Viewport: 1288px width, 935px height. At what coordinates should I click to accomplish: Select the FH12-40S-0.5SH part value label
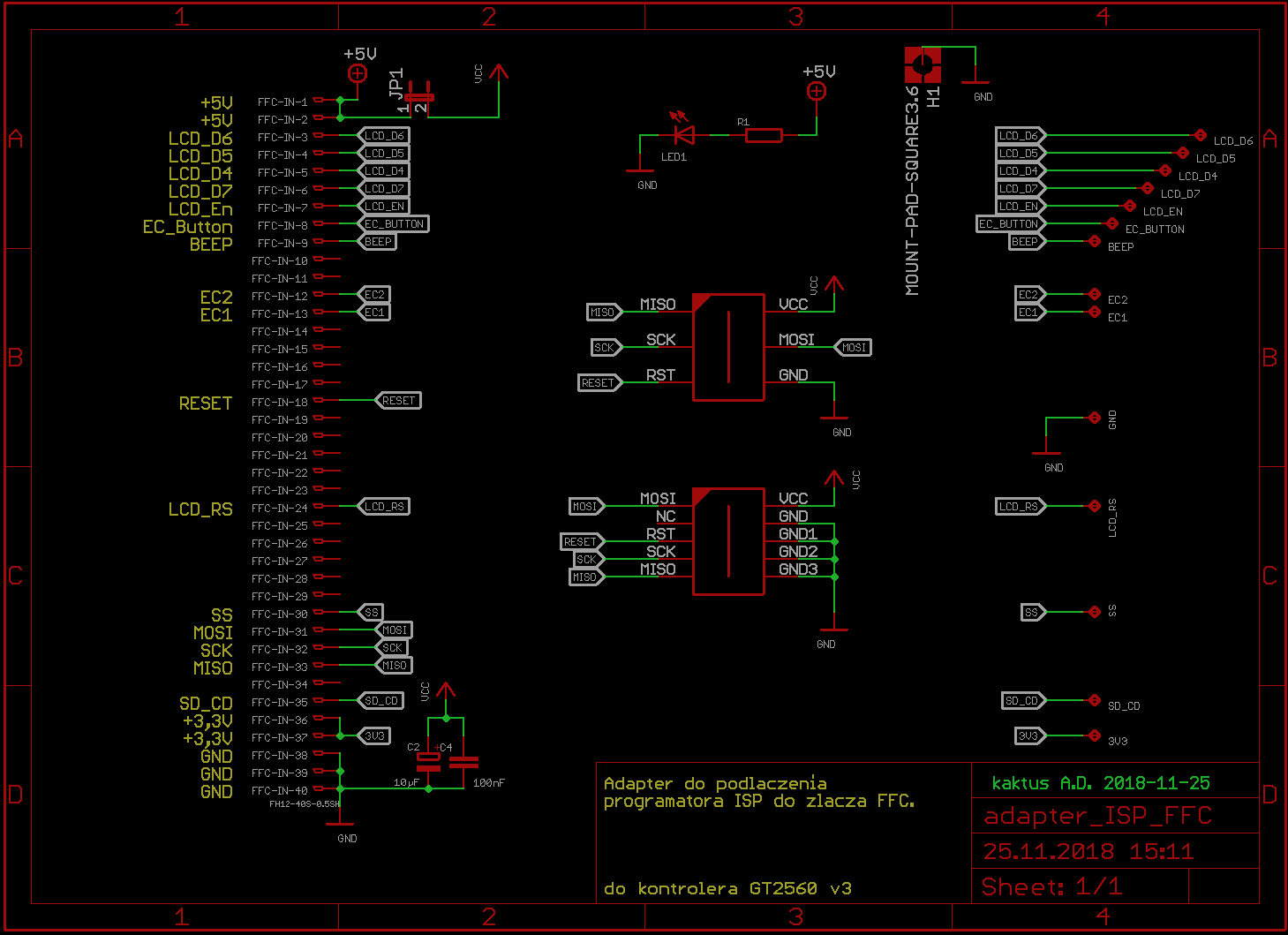point(304,804)
